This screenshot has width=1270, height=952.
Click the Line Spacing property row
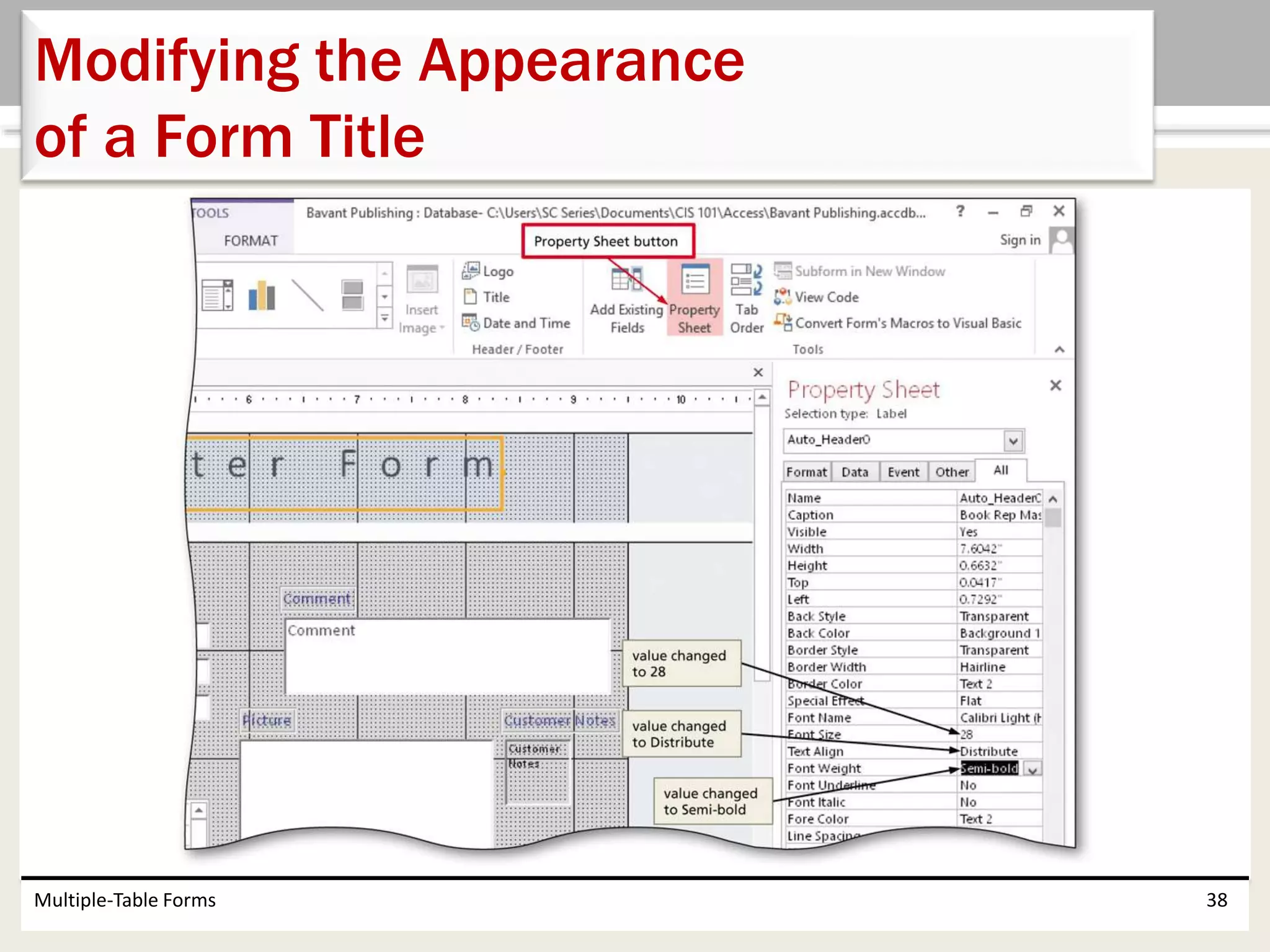pos(913,835)
